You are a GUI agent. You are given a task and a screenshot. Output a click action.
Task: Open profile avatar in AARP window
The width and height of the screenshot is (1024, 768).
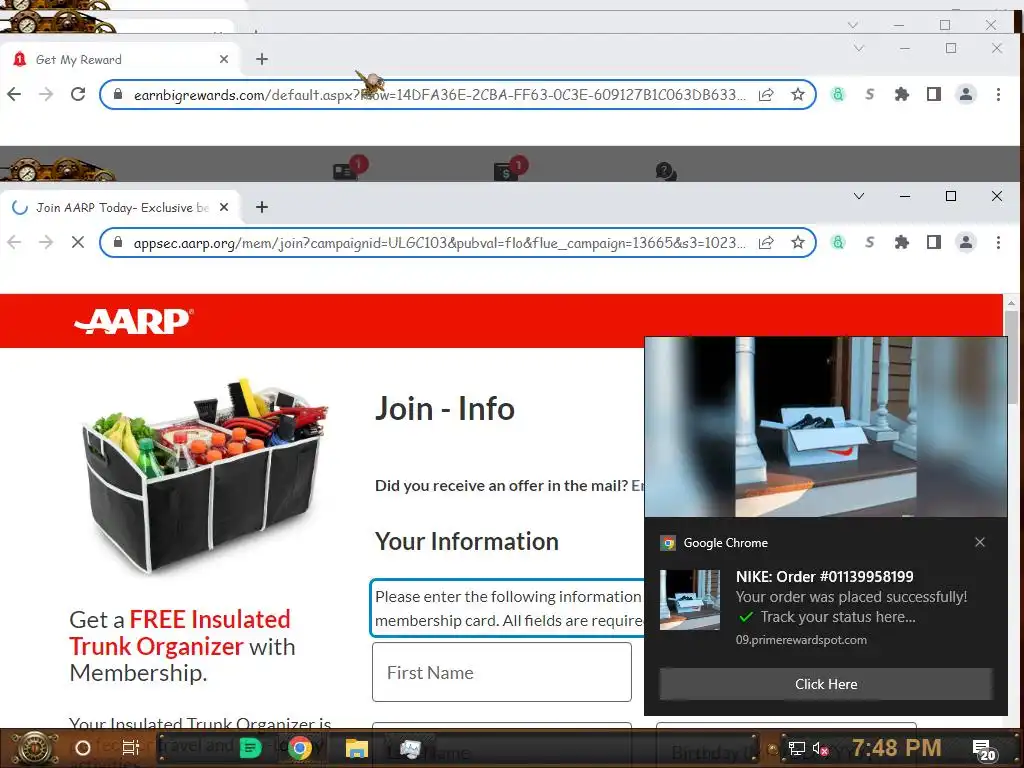pyautogui.click(x=966, y=242)
